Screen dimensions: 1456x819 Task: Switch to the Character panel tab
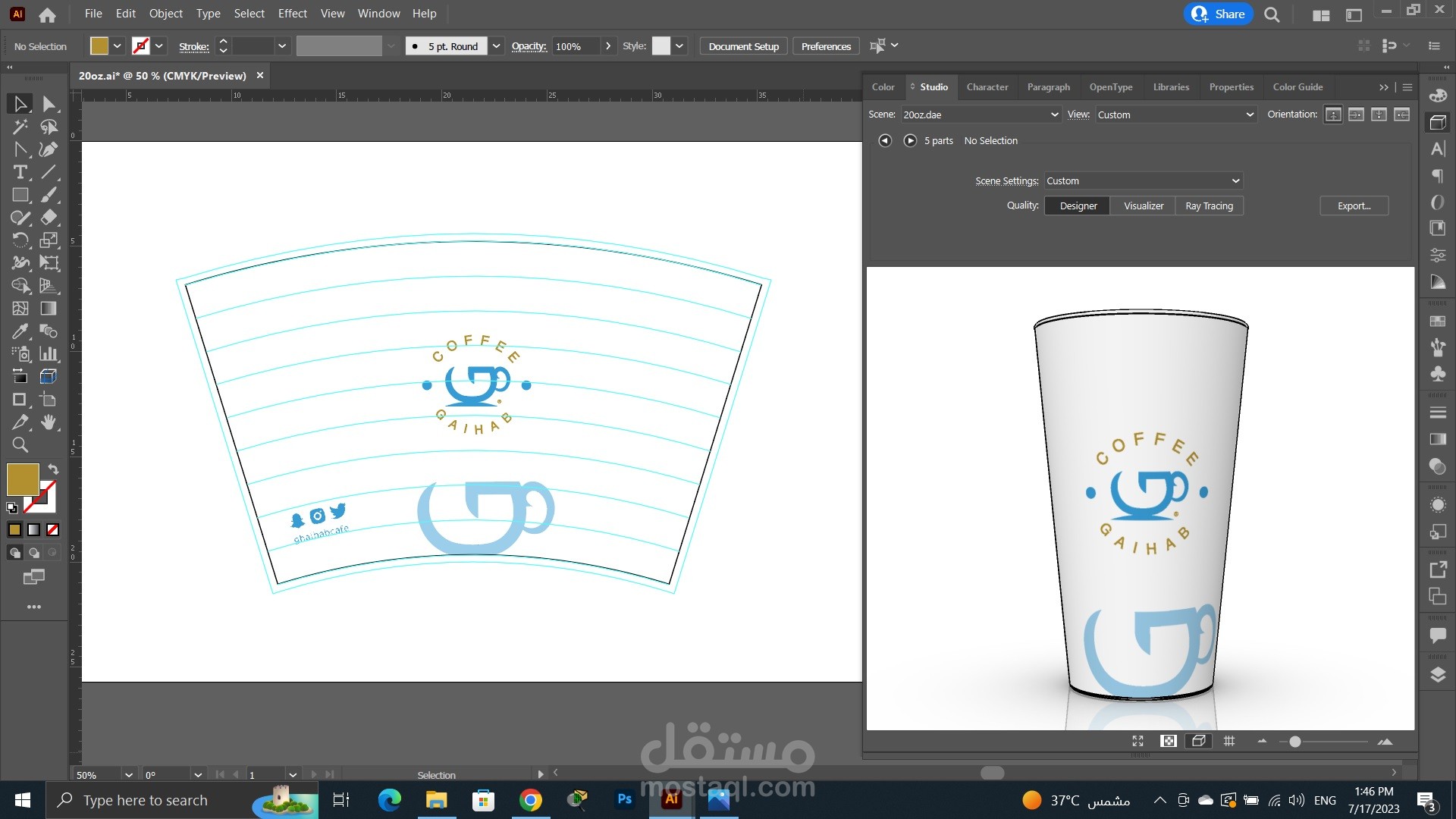(x=987, y=86)
